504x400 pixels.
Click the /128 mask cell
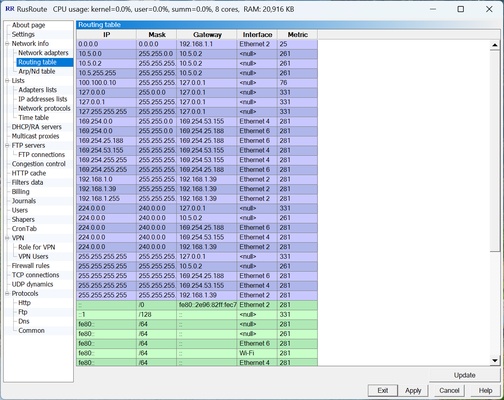coord(157,315)
